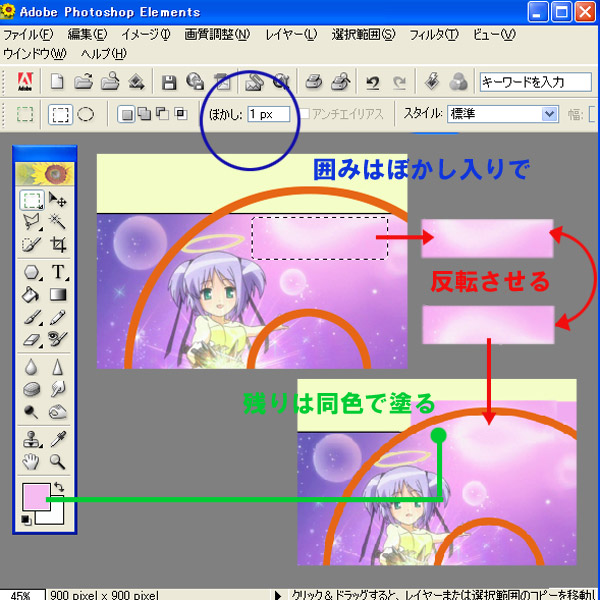Select the Pencil tool
Viewport: 600px width, 600px height.
coord(58,317)
